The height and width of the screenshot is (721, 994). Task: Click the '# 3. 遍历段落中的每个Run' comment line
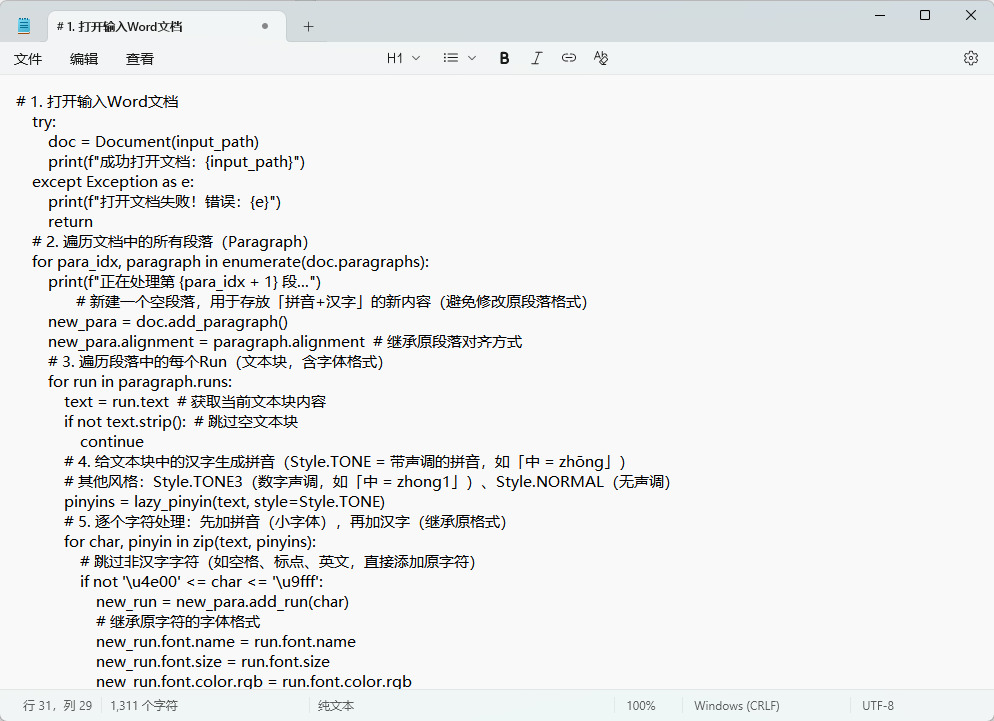click(216, 361)
